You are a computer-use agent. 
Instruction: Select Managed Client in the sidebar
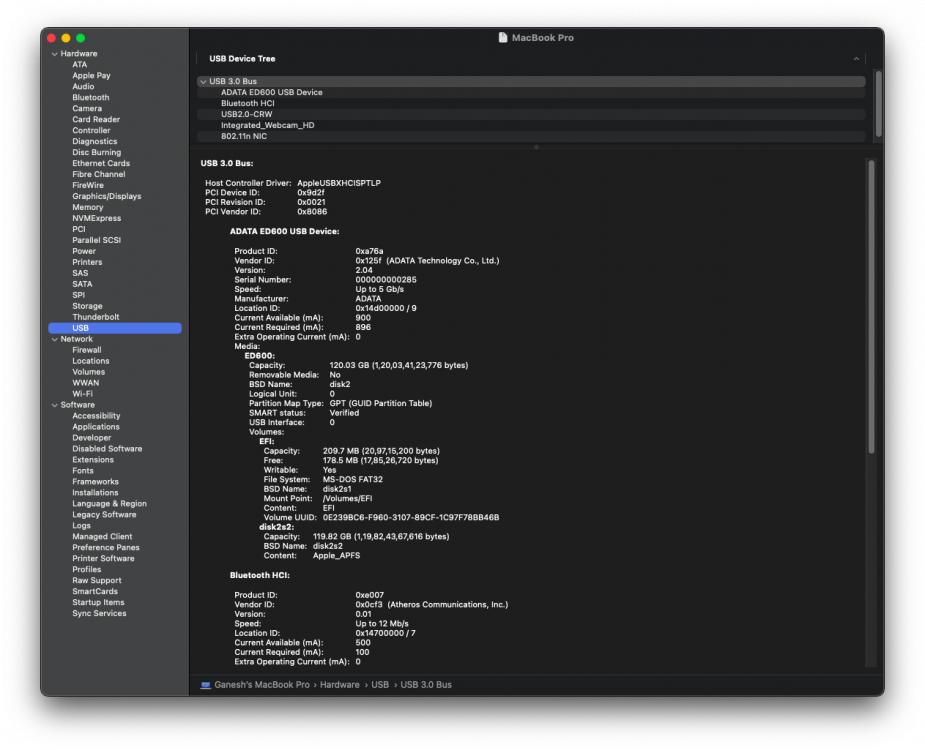point(102,537)
